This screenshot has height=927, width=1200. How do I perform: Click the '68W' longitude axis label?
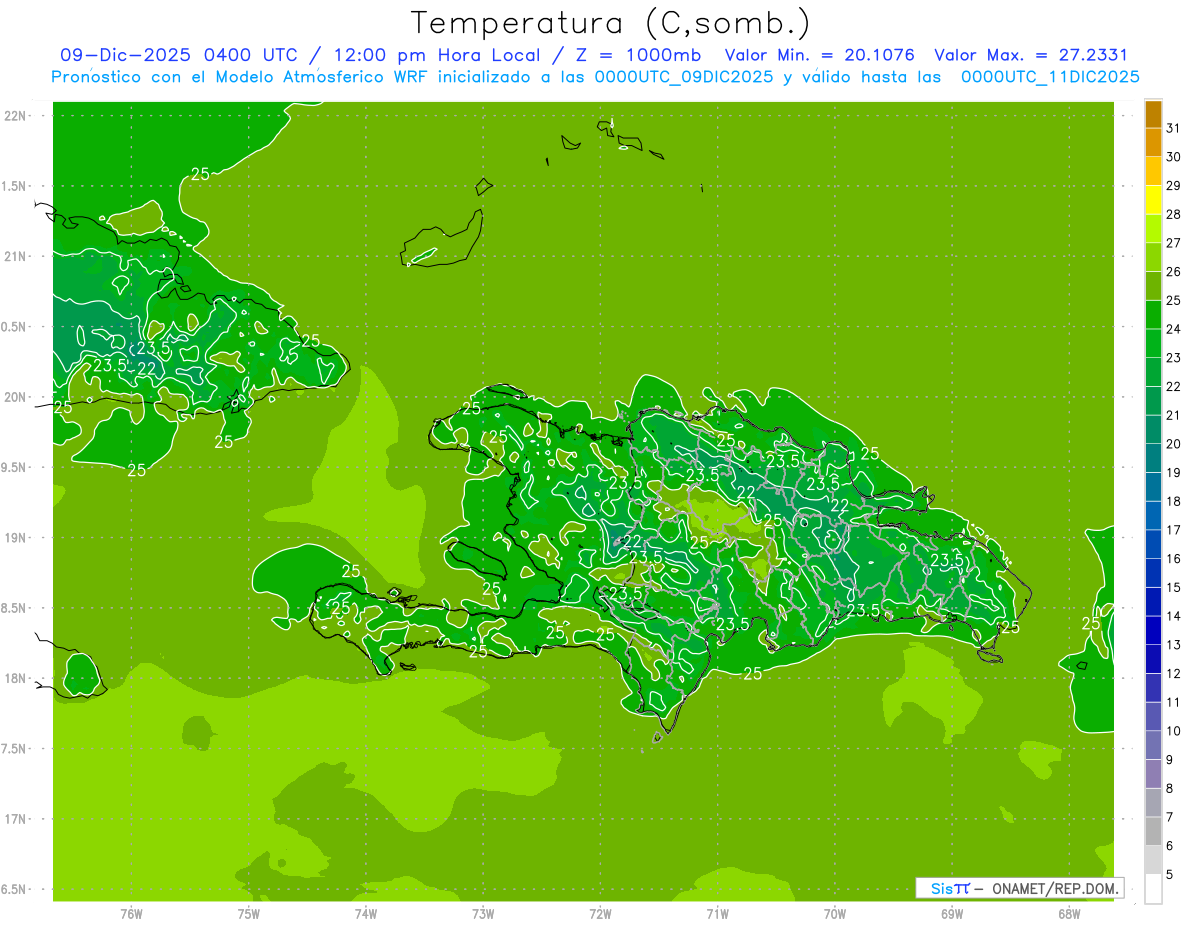point(1069,914)
